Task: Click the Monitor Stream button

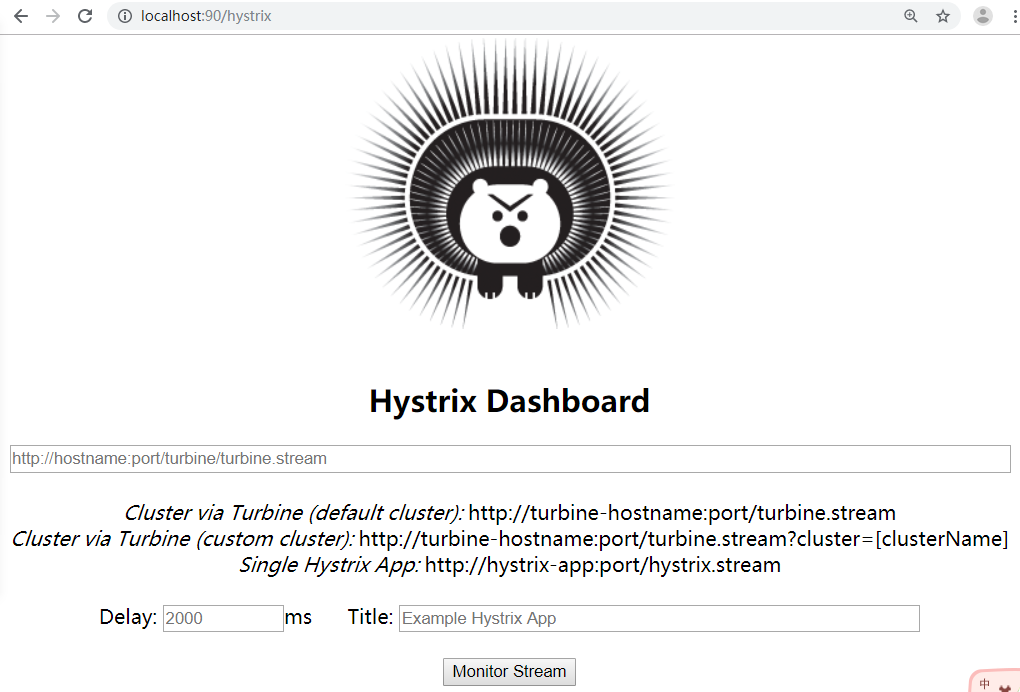Action: click(x=509, y=671)
